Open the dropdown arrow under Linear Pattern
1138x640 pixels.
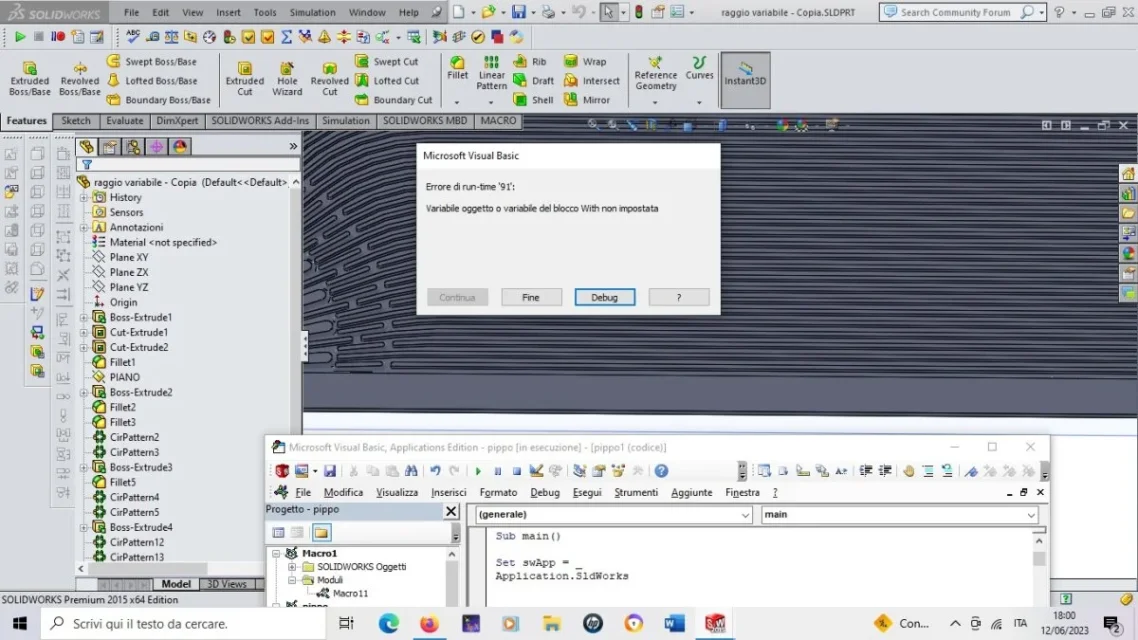(491, 102)
